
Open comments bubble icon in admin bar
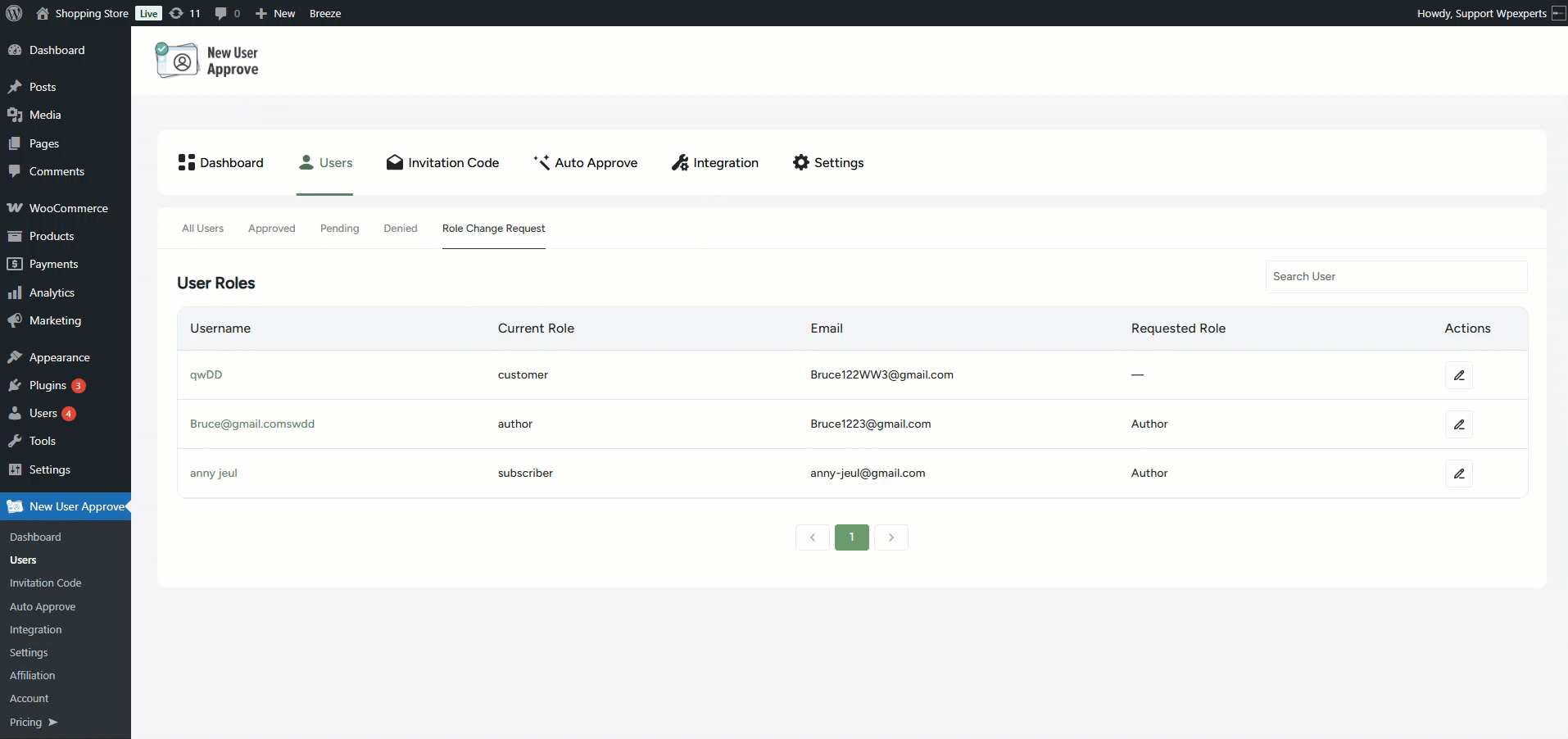coord(227,13)
